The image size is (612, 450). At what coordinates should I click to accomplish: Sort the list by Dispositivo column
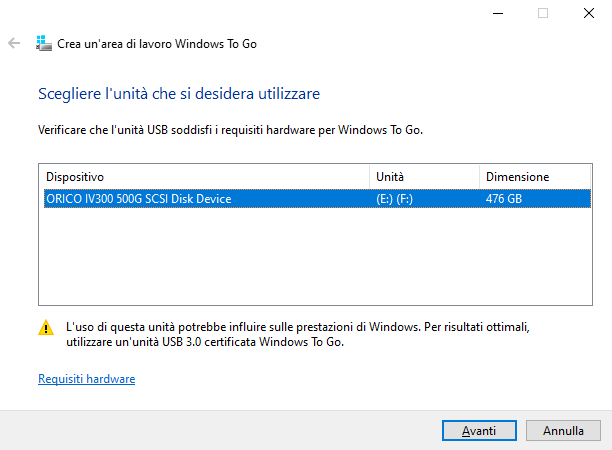click(x=204, y=176)
